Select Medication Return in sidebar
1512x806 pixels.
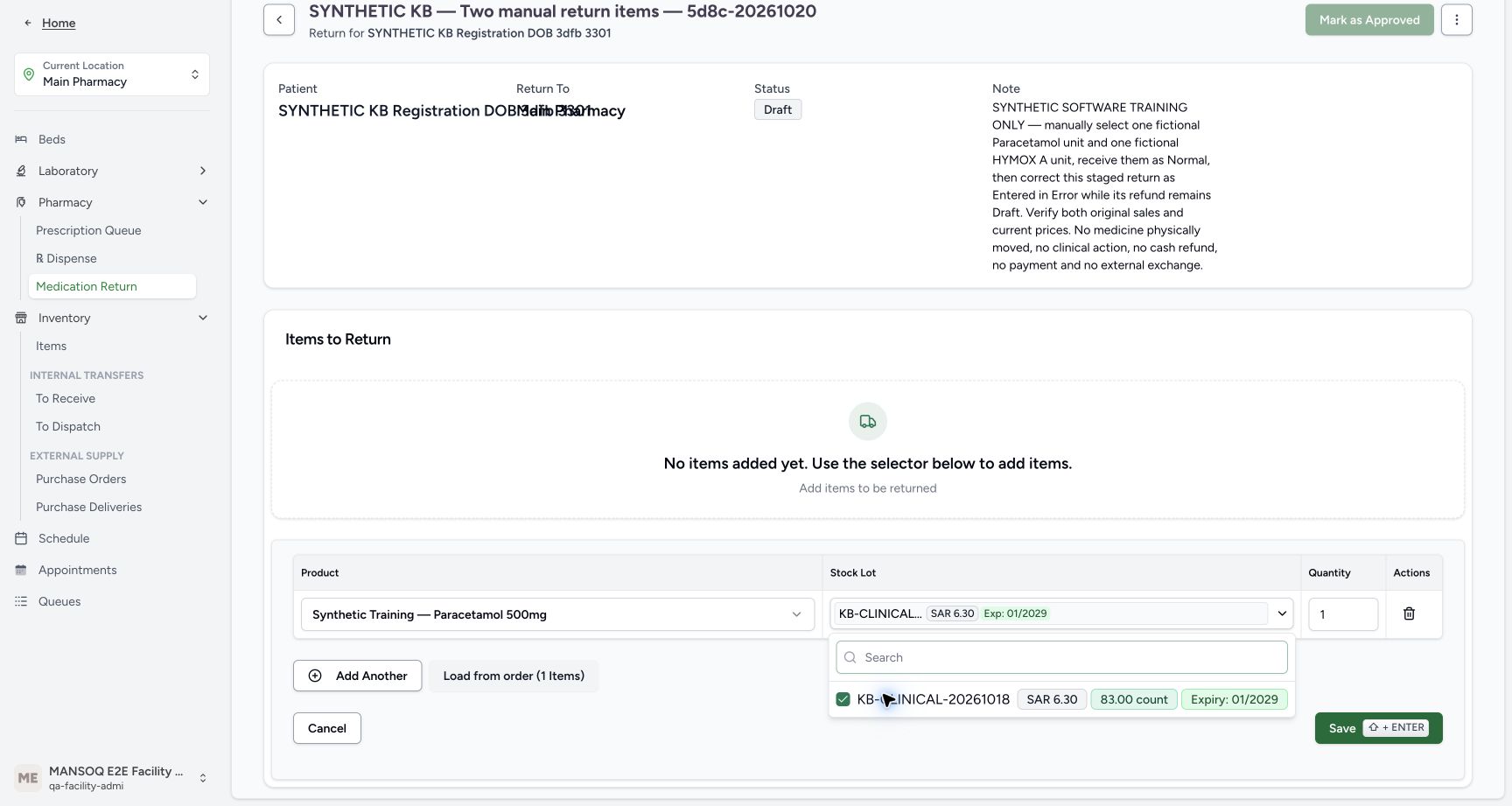pos(112,286)
